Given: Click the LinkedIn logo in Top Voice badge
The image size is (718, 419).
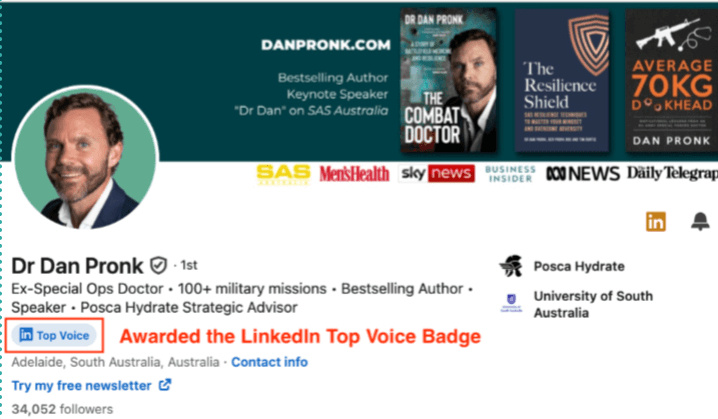Looking at the screenshot, I should 26,335.
